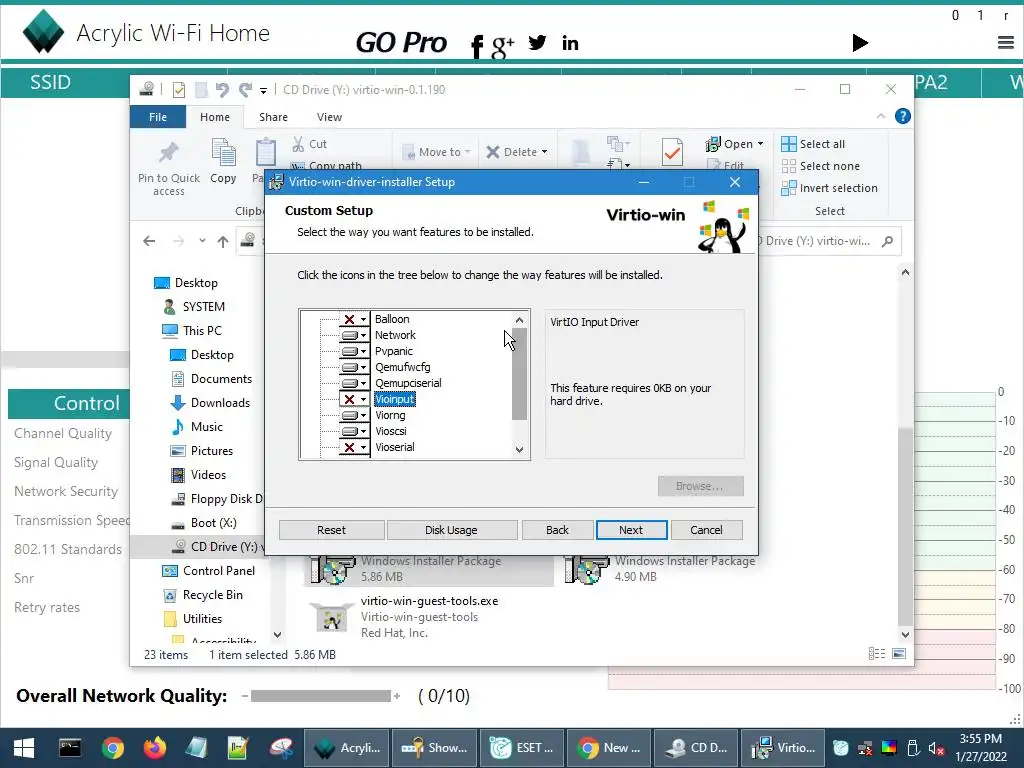
Task: Open ESET taskbar item
Action: pos(522,748)
